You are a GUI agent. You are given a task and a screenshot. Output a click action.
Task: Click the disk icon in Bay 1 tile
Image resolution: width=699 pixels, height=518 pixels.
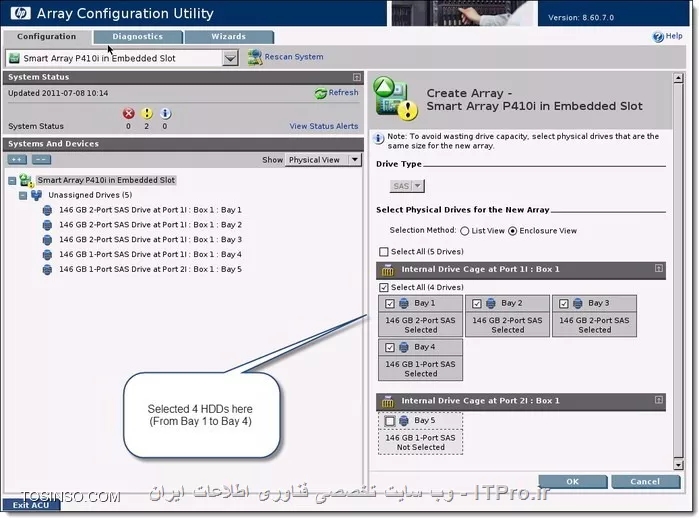[403, 304]
